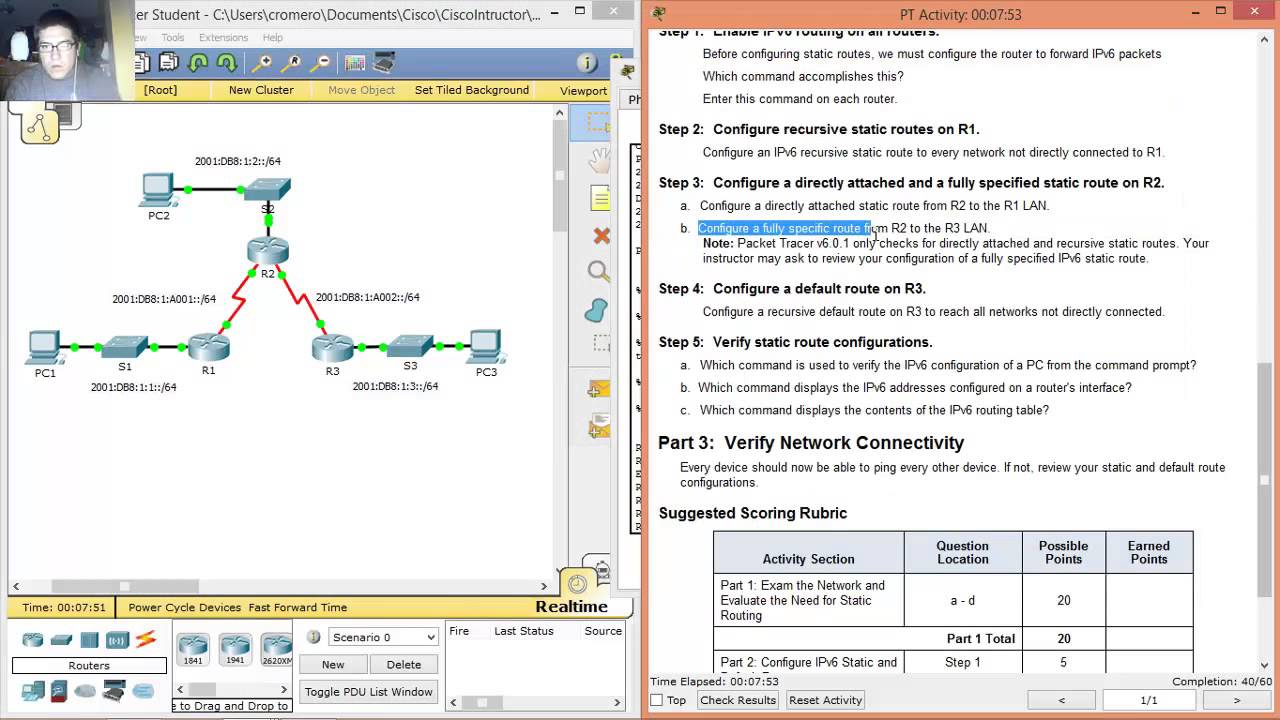This screenshot has width=1280, height=720.
Task: Click switch S3 in the topology
Action: pyautogui.click(x=409, y=346)
